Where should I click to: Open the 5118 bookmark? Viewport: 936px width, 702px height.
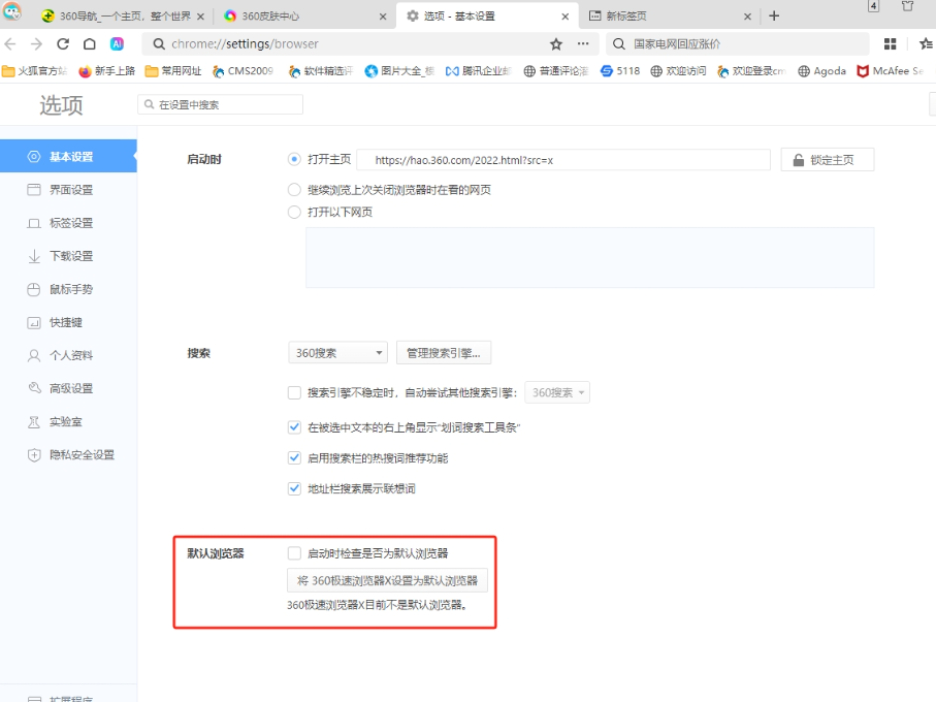pos(620,71)
